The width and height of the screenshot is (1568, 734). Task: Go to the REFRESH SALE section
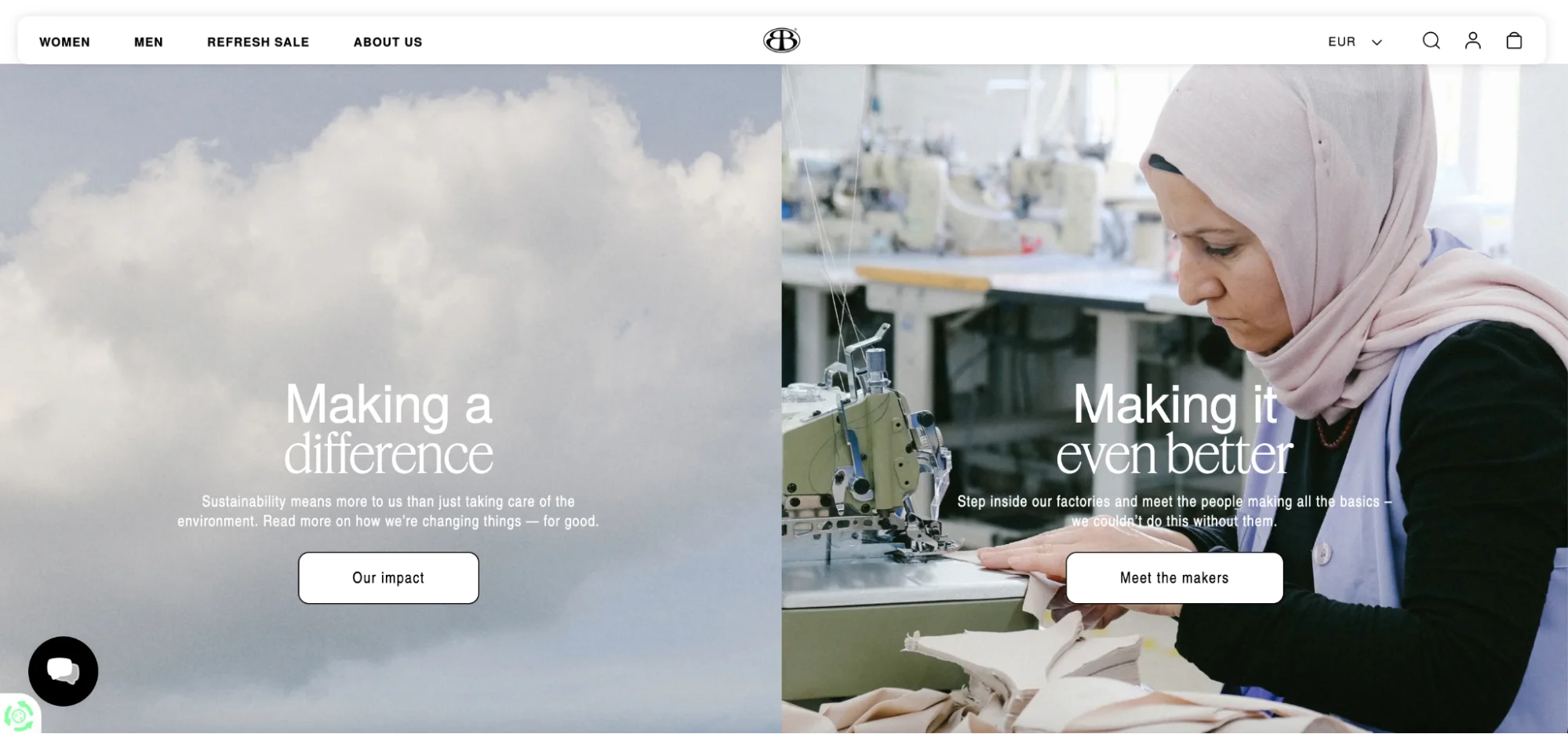point(258,42)
